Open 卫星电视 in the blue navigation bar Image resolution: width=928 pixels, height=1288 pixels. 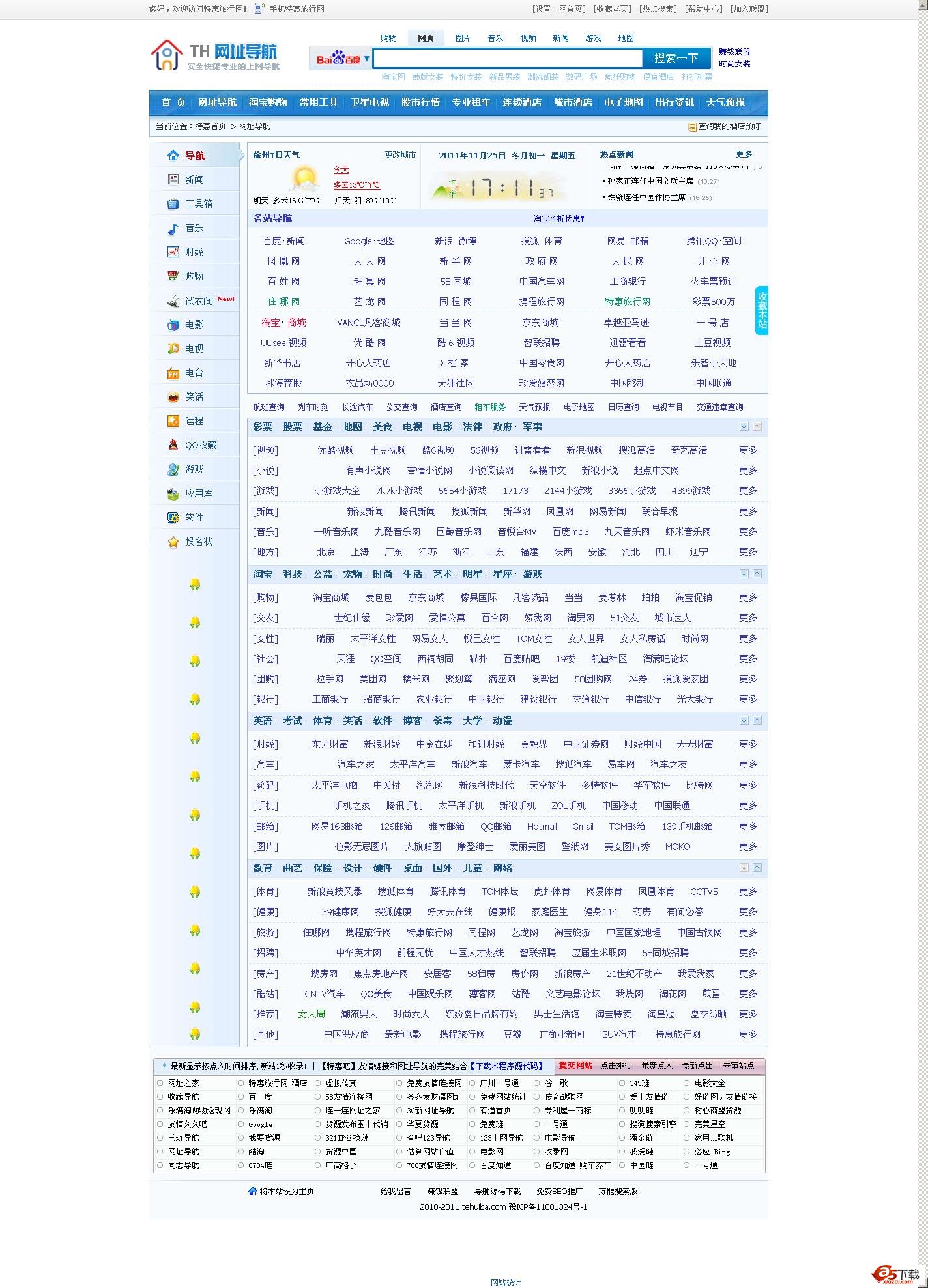[x=370, y=102]
